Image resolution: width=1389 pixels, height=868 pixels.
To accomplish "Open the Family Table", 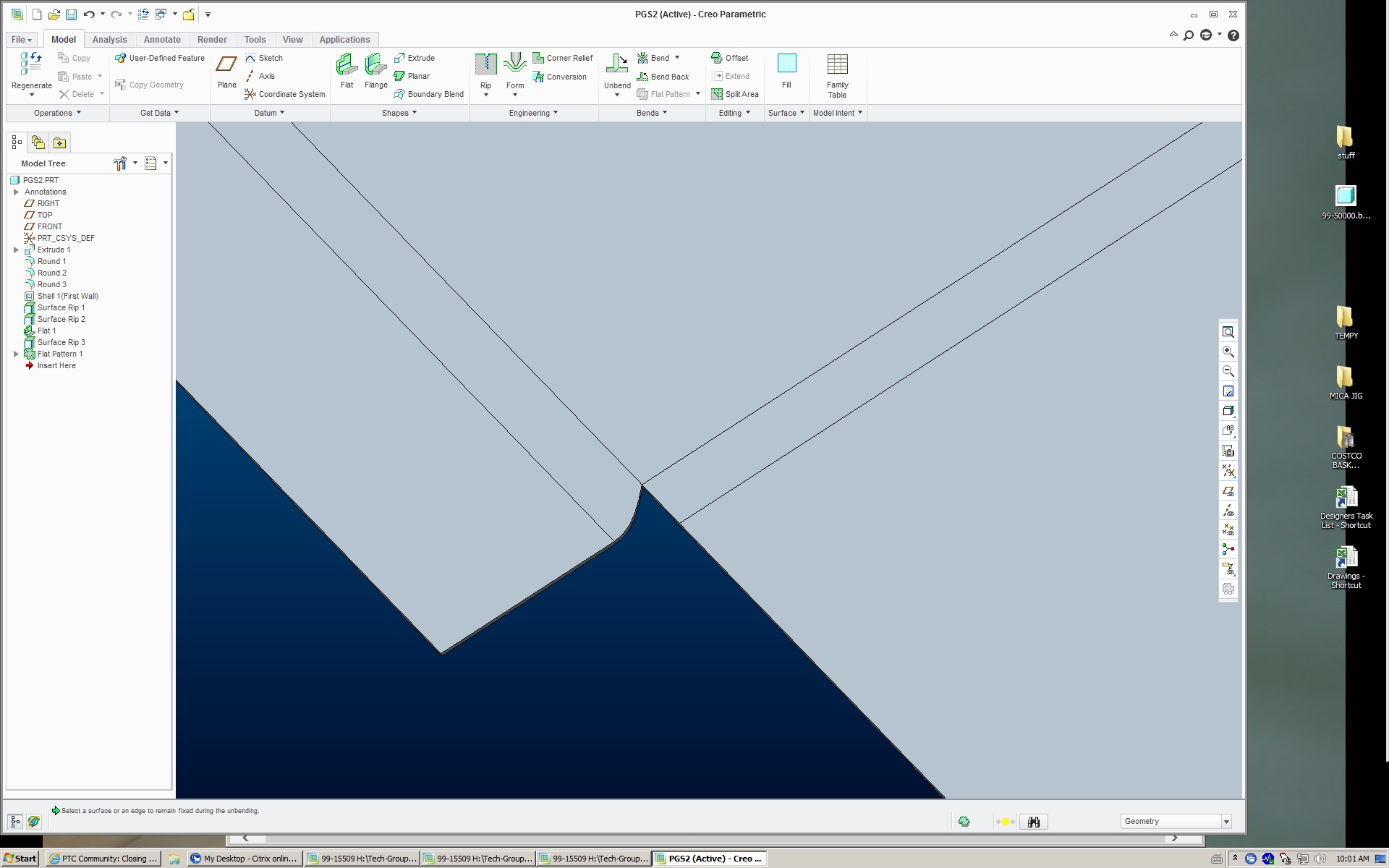I will point(837,65).
